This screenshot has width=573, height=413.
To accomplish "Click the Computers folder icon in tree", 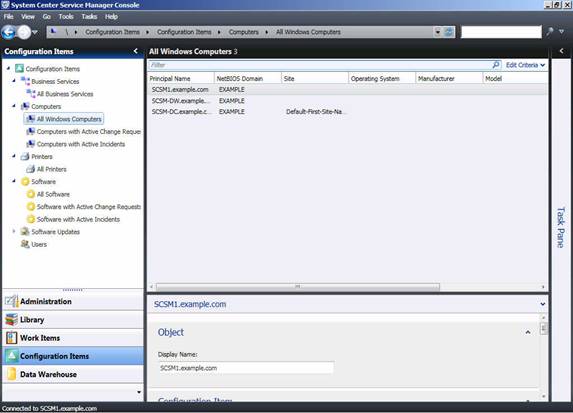I will click(x=25, y=106).
